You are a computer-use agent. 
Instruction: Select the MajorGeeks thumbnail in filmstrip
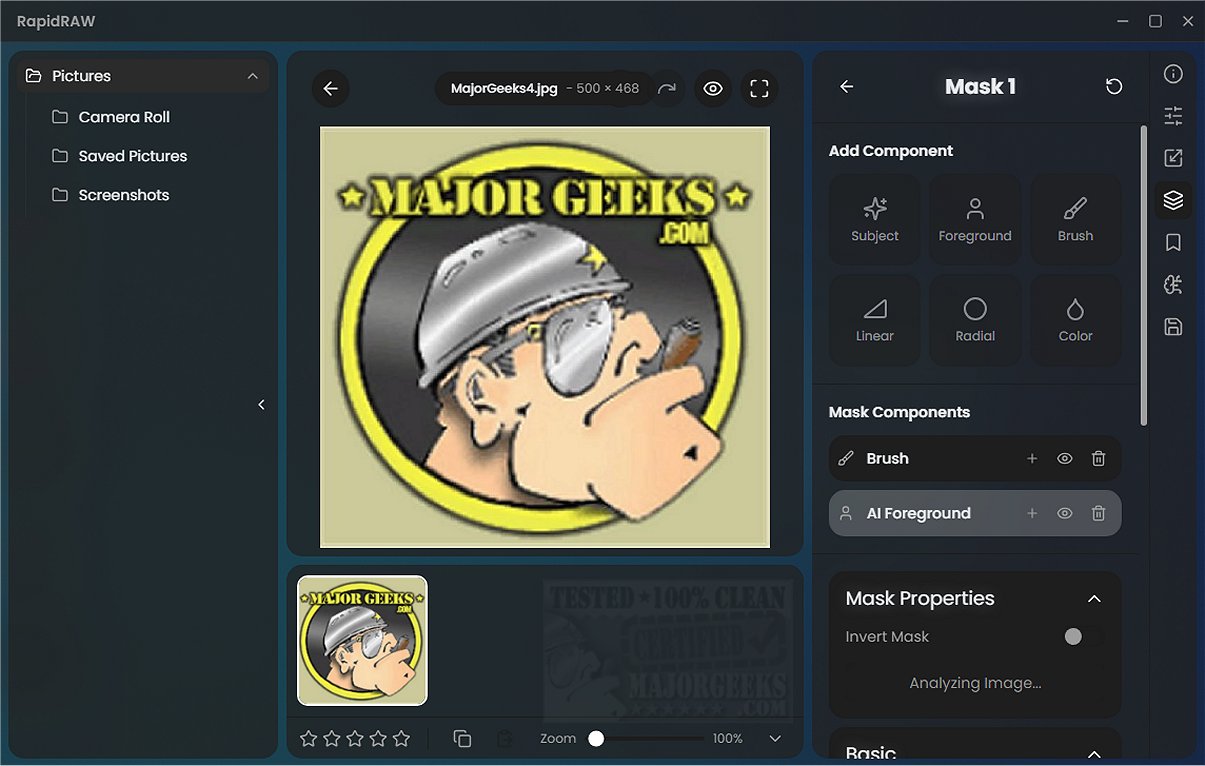(362, 640)
